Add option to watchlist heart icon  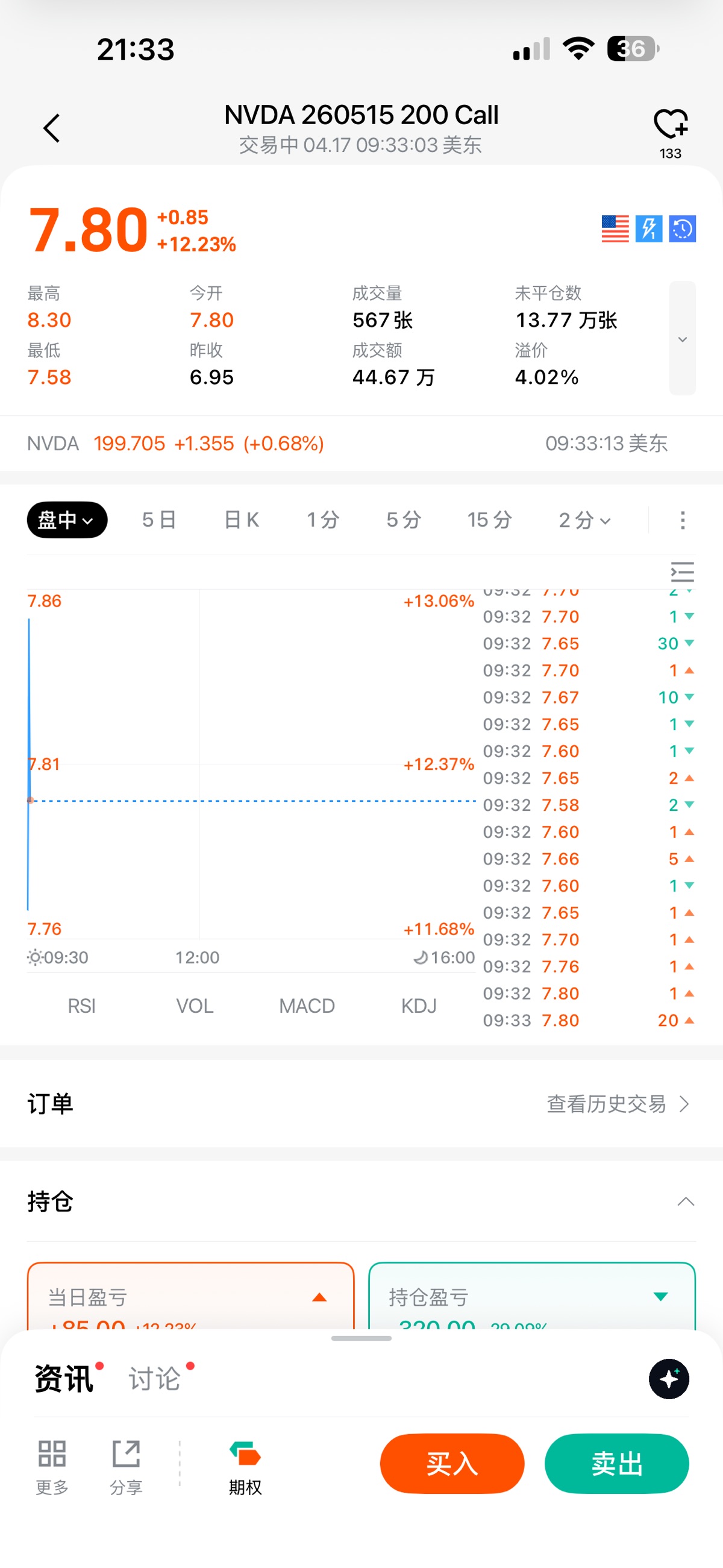pyautogui.click(x=670, y=124)
